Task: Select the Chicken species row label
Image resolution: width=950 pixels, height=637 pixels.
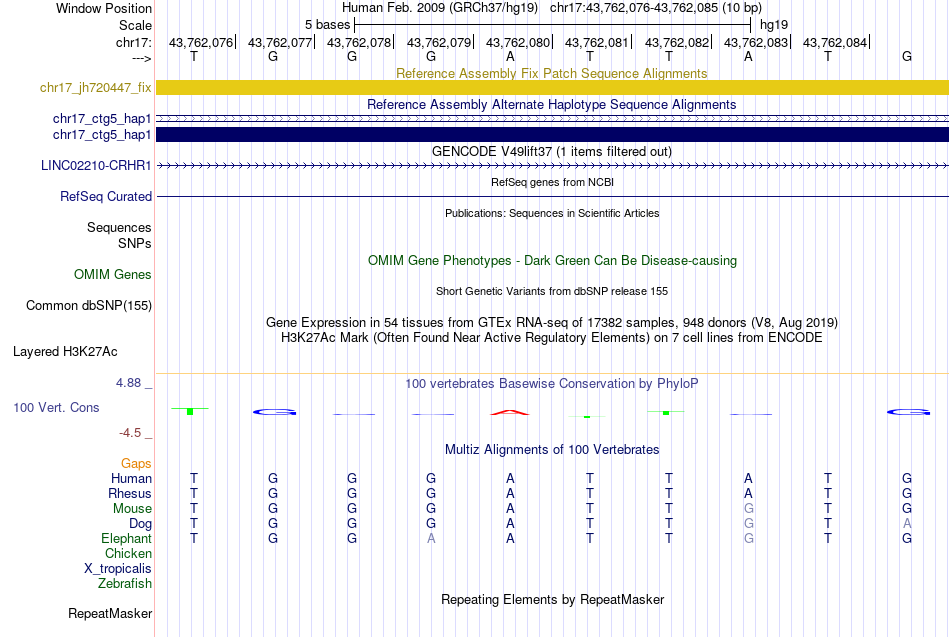Action: pos(128,553)
